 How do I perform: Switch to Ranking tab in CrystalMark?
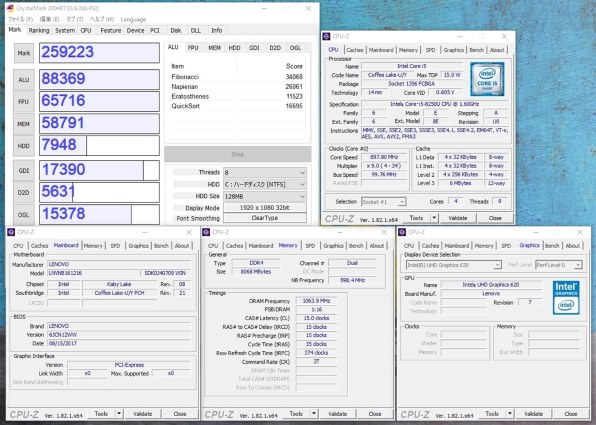pyautogui.click(x=39, y=30)
